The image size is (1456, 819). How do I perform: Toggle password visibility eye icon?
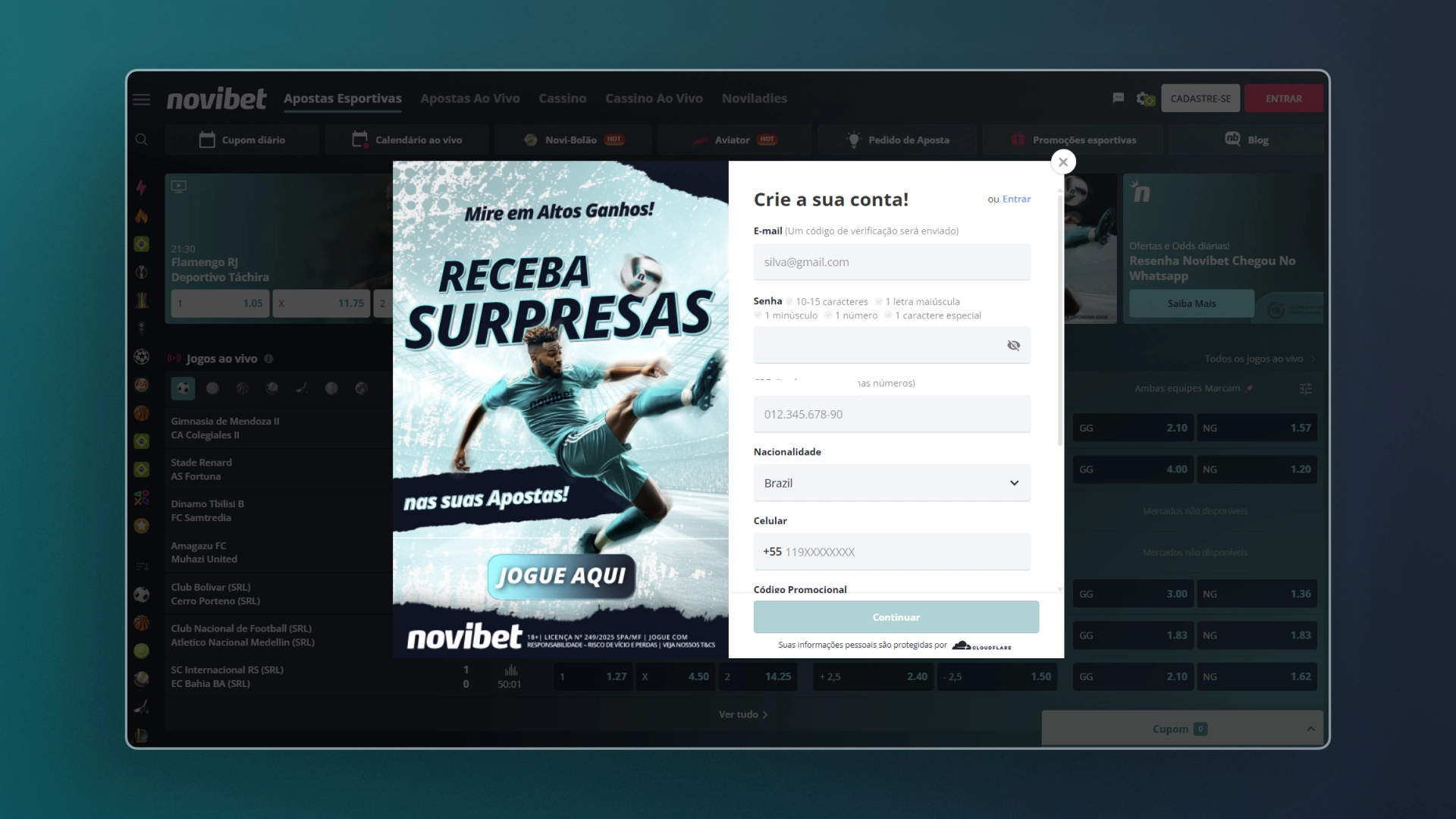tap(1013, 346)
